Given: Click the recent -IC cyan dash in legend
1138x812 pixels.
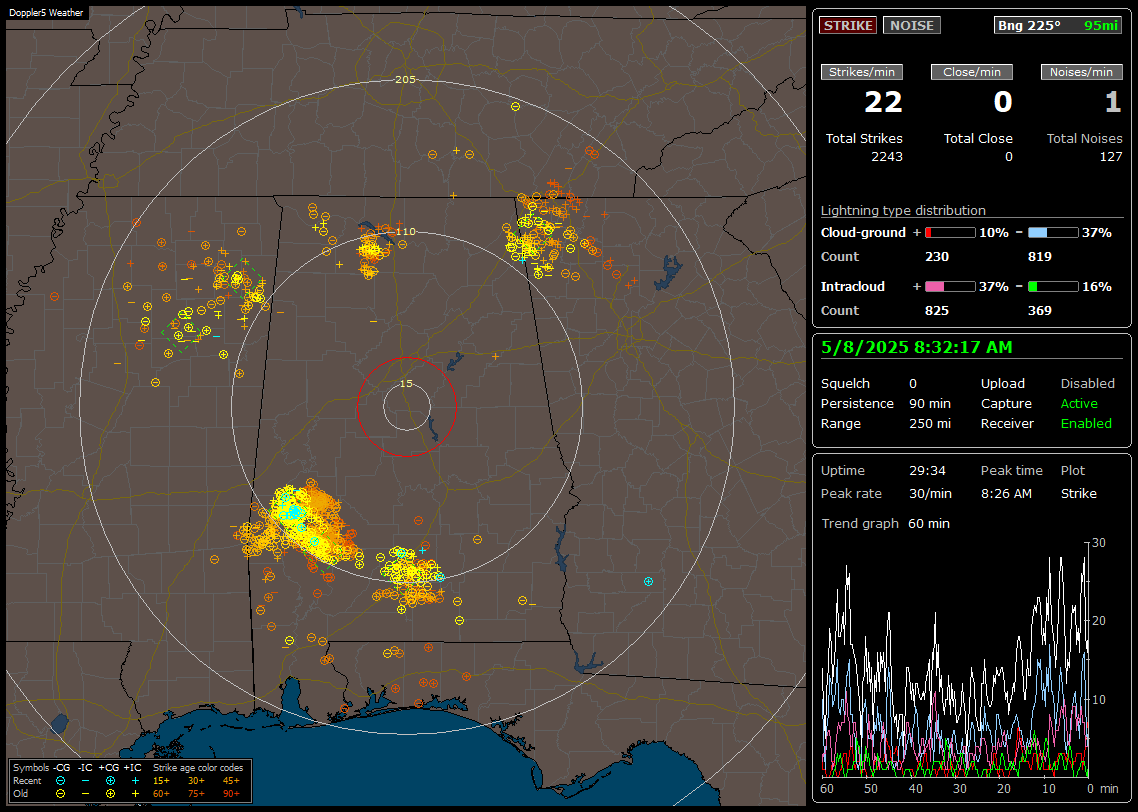Looking at the screenshot, I should tap(85, 781).
